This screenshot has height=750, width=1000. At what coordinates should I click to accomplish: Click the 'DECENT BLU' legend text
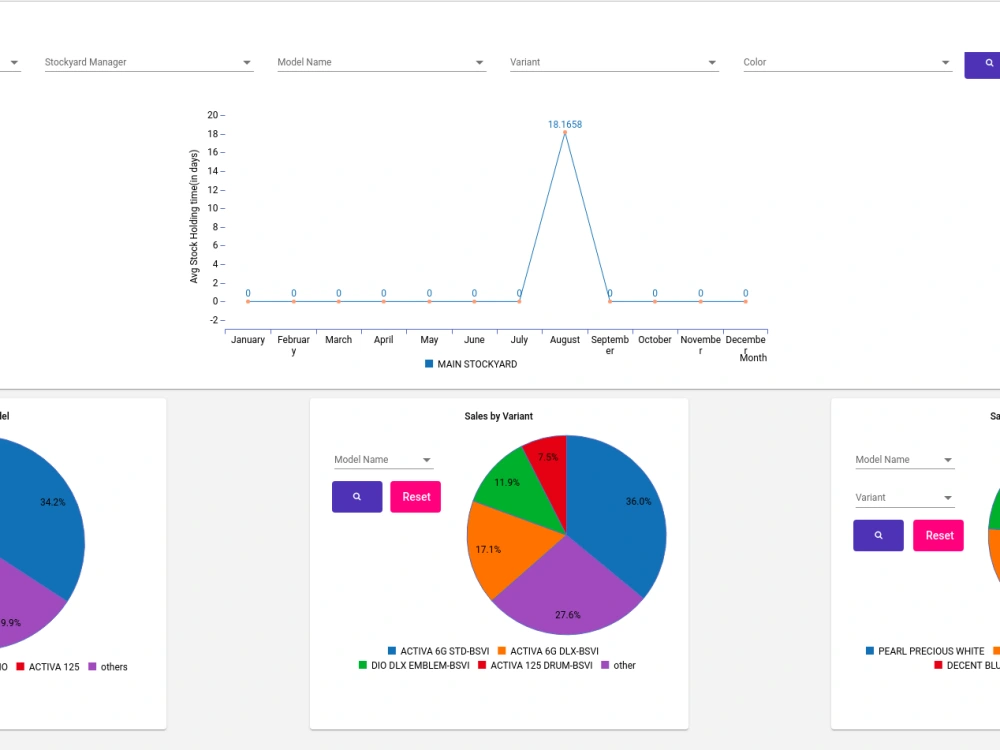point(973,665)
